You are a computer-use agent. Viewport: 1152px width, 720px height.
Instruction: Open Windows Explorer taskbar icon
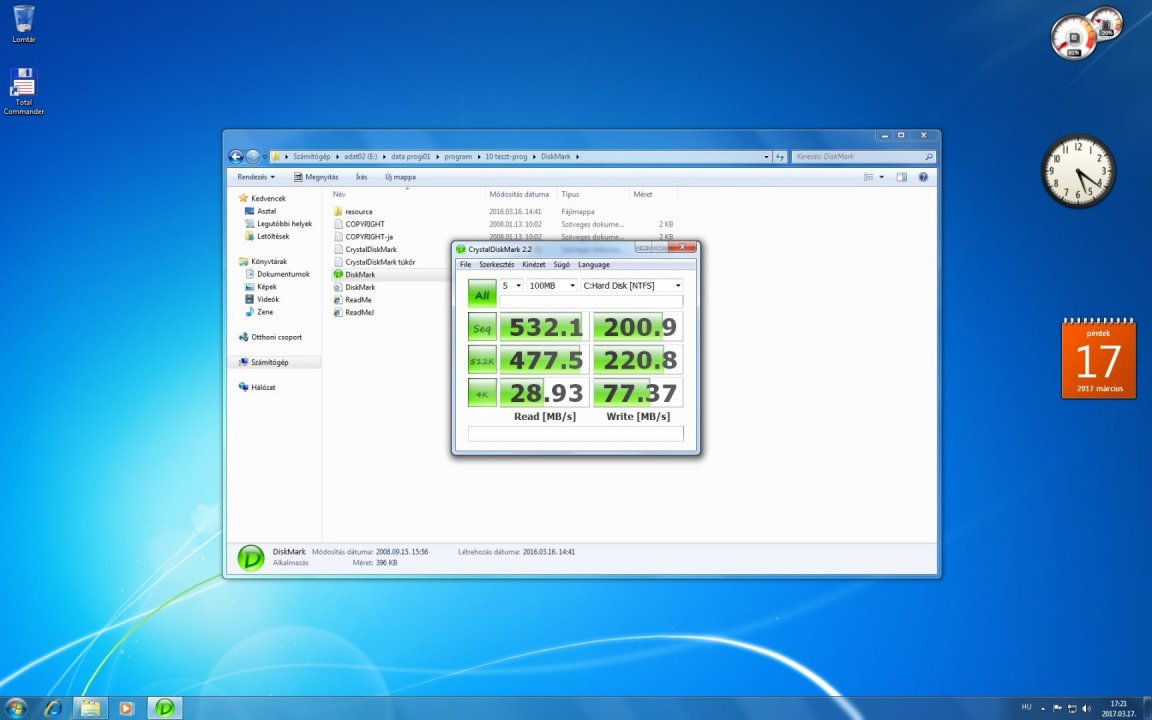tap(90, 708)
